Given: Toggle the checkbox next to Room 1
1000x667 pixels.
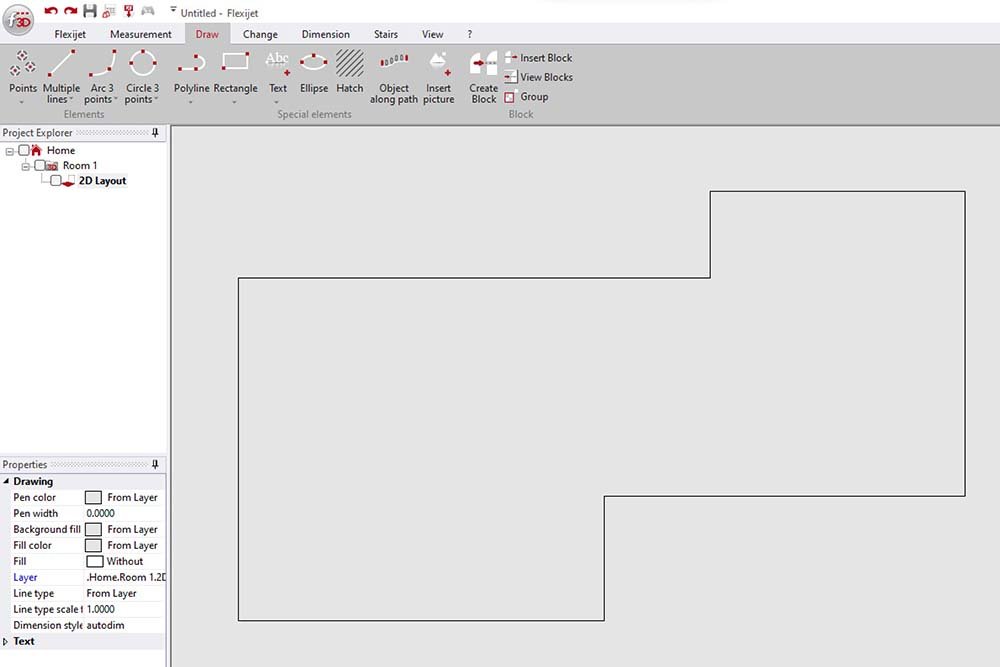Looking at the screenshot, I should (39, 165).
